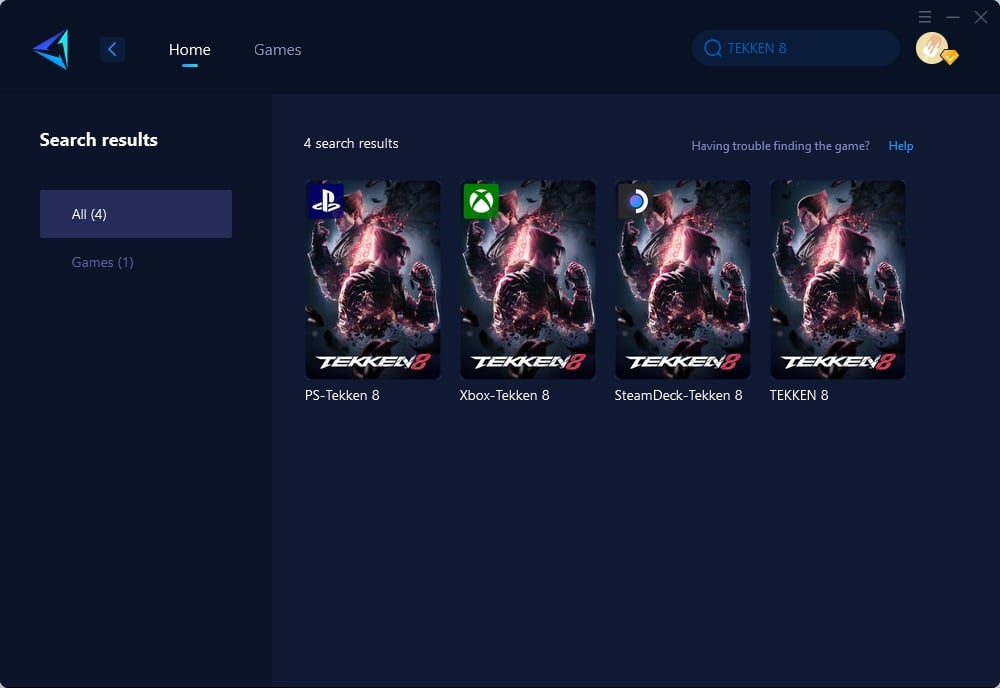1000x688 pixels.
Task: Click the '4 search results' text
Action: pyautogui.click(x=351, y=143)
